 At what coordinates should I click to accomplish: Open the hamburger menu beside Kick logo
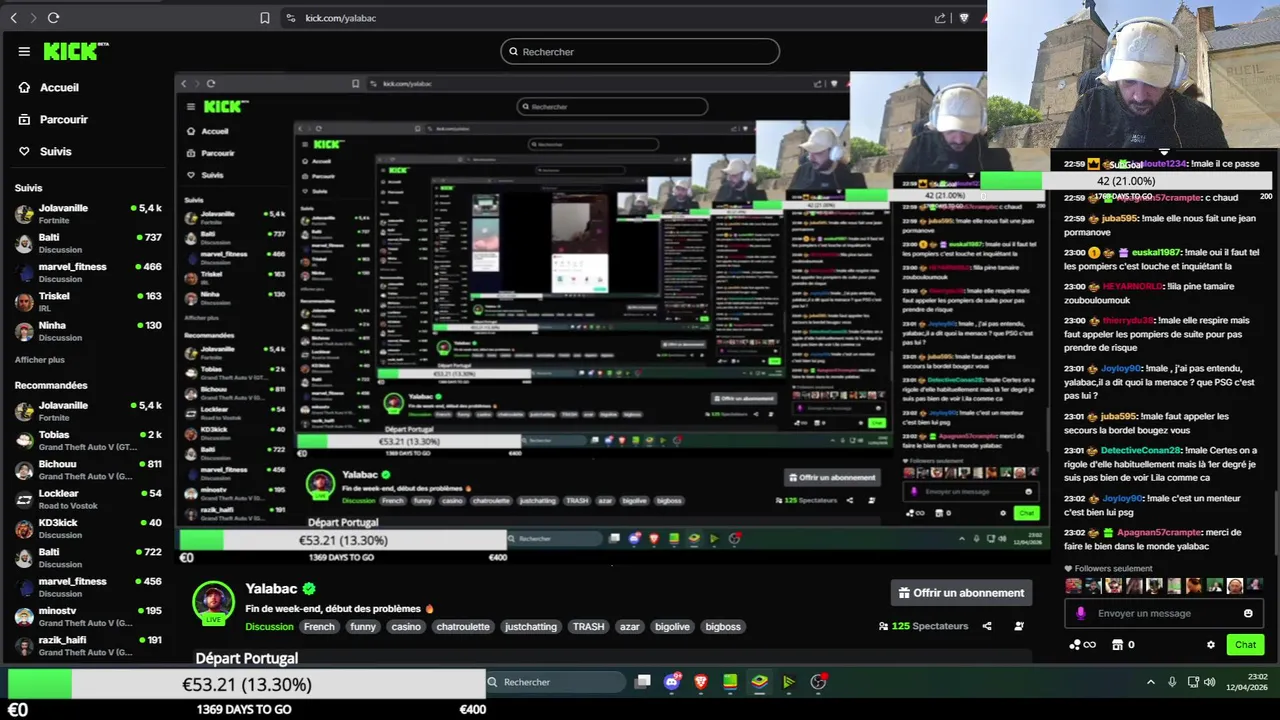click(x=24, y=51)
